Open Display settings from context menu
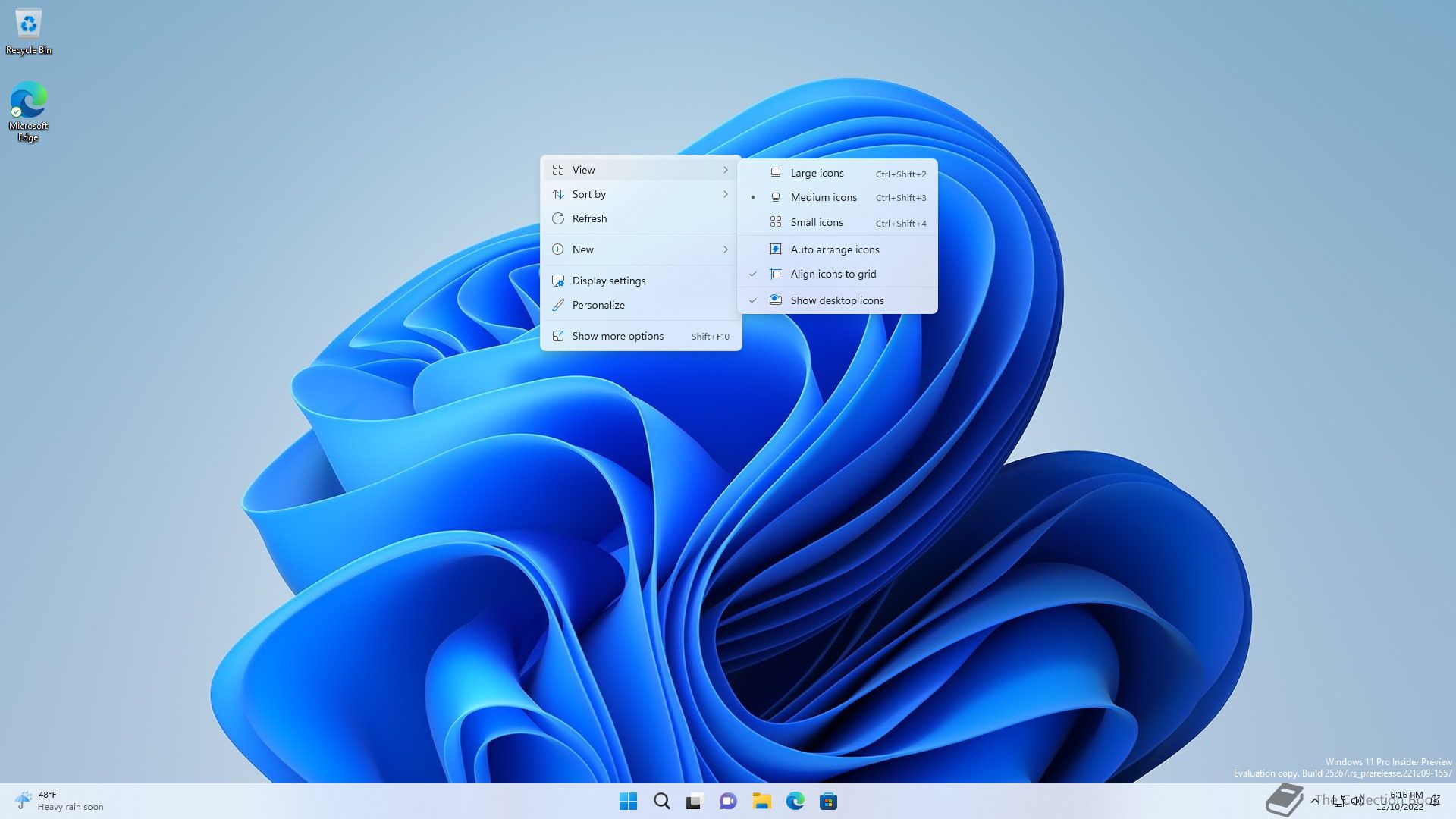The height and width of the screenshot is (819, 1456). [x=608, y=281]
